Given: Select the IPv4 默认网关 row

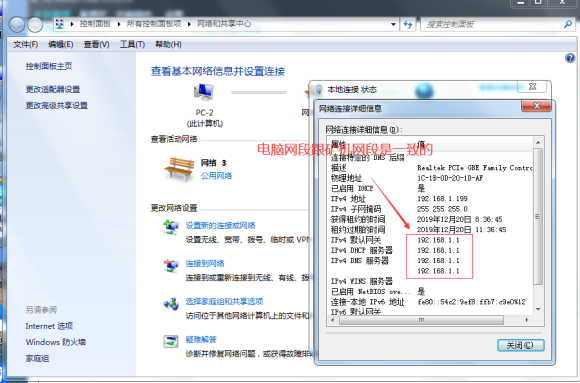Looking at the screenshot, I should 431,240.
